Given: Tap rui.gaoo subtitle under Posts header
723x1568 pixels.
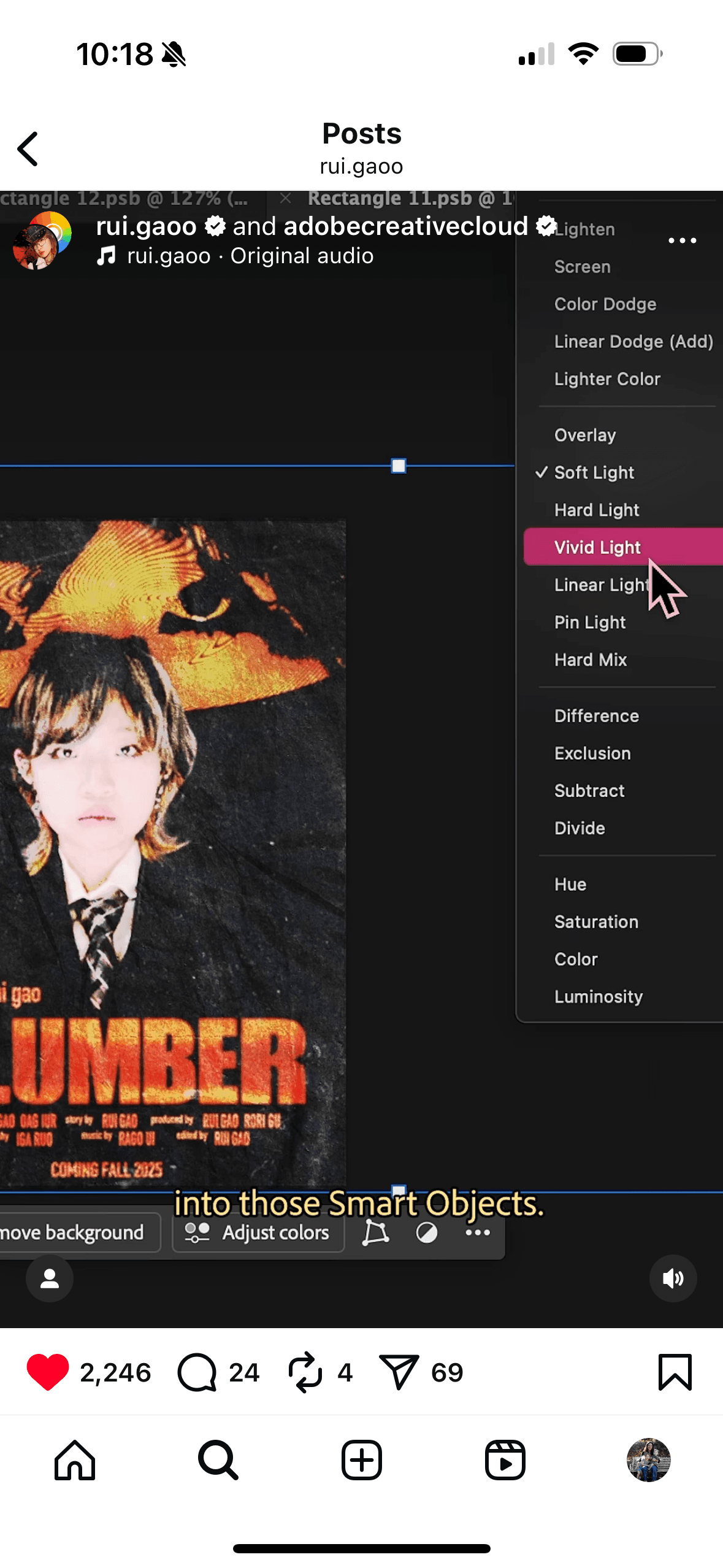Looking at the screenshot, I should click(x=361, y=166).
